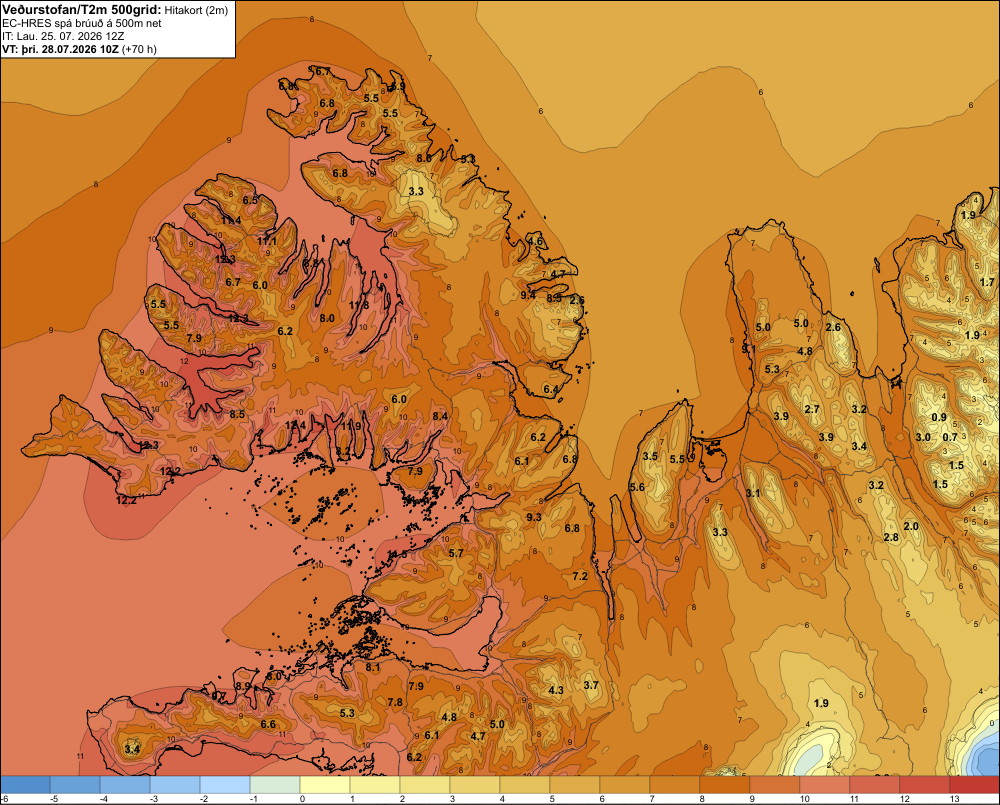Pick the legend swatch between 5 and 6
The image size is (1000, 805).
(575, 785)
